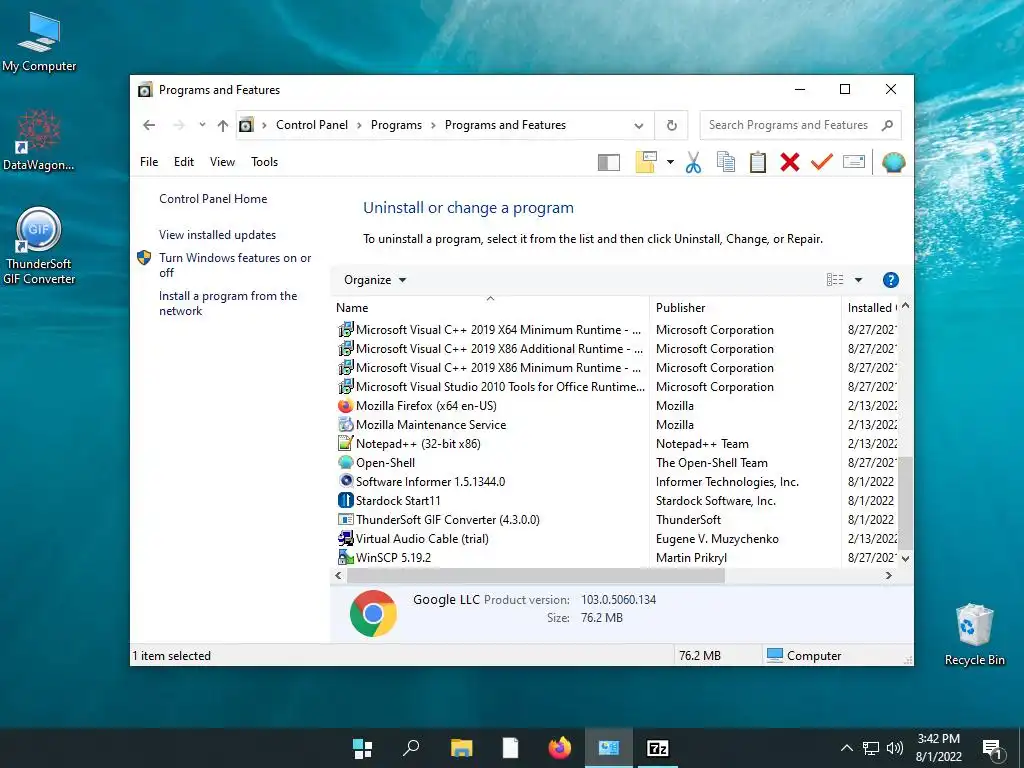This screenshot has height=768, width=1024.
Task: Sort by the Name column header
Action: tap(490, 308)
